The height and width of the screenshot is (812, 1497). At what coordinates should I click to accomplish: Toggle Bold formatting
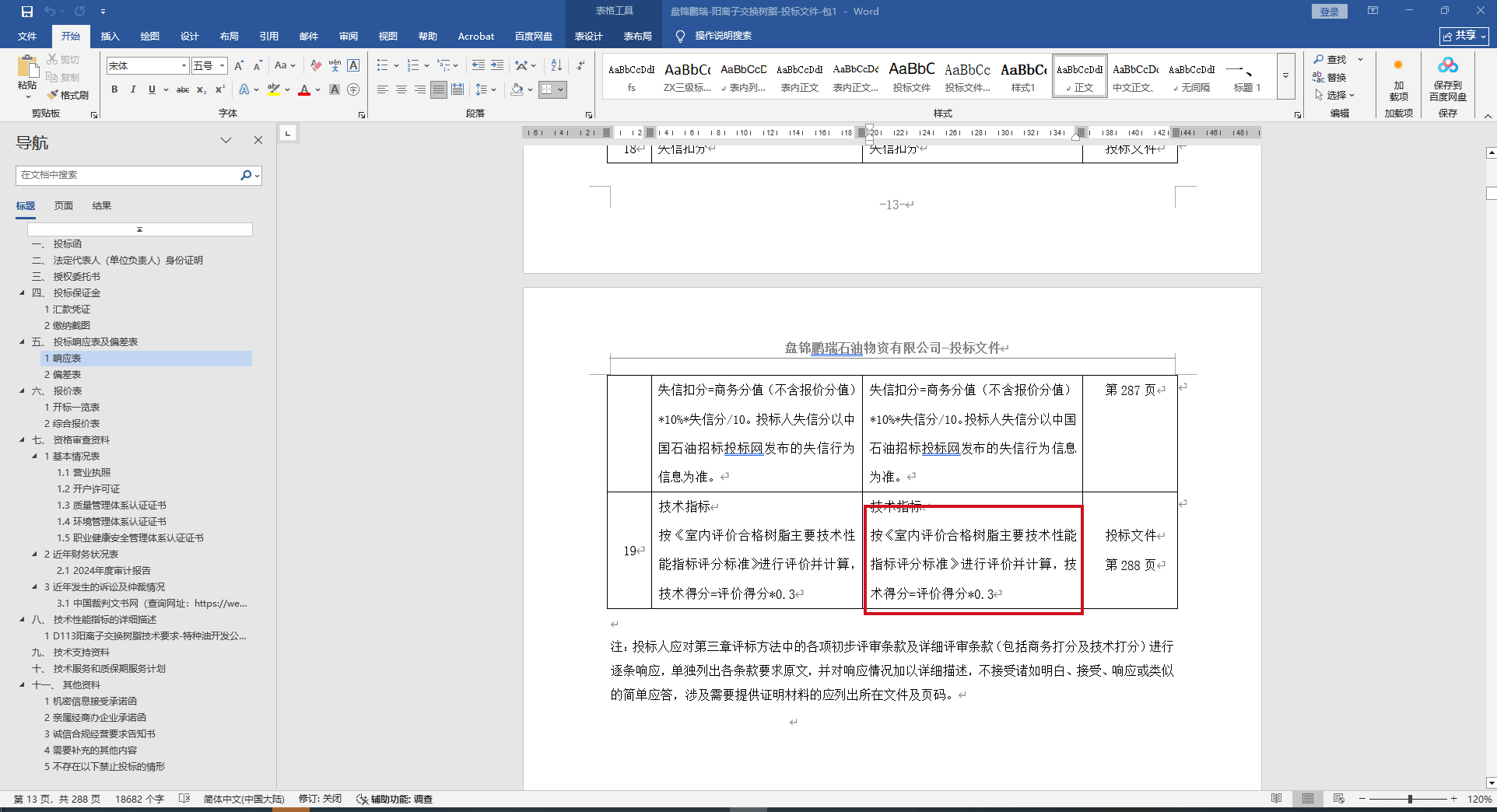coord(114,89)
